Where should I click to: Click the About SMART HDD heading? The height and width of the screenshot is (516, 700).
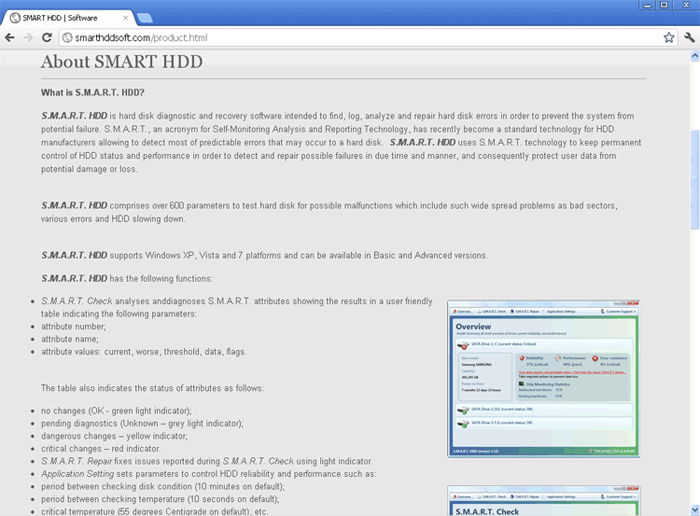pyautogui.click(x=121, y=62)
